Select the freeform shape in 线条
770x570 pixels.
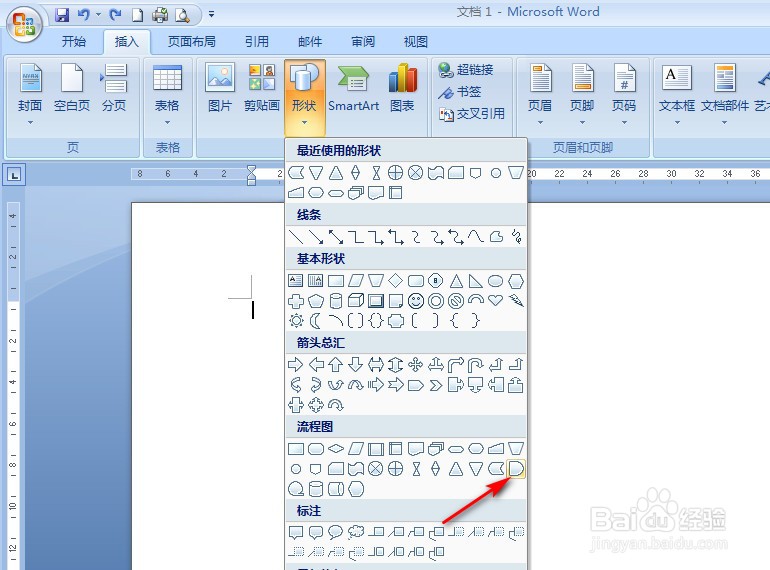[x=496, y=237]
